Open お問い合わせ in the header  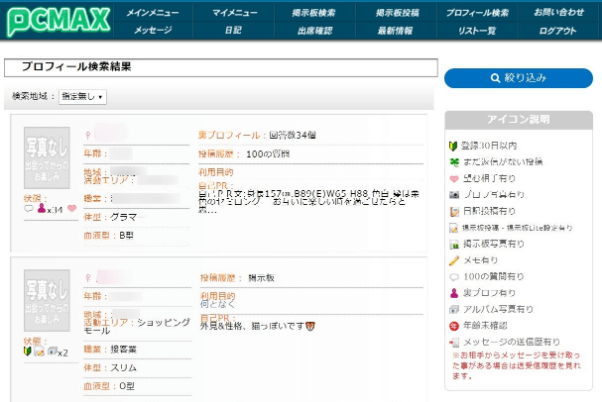point(558,13)
